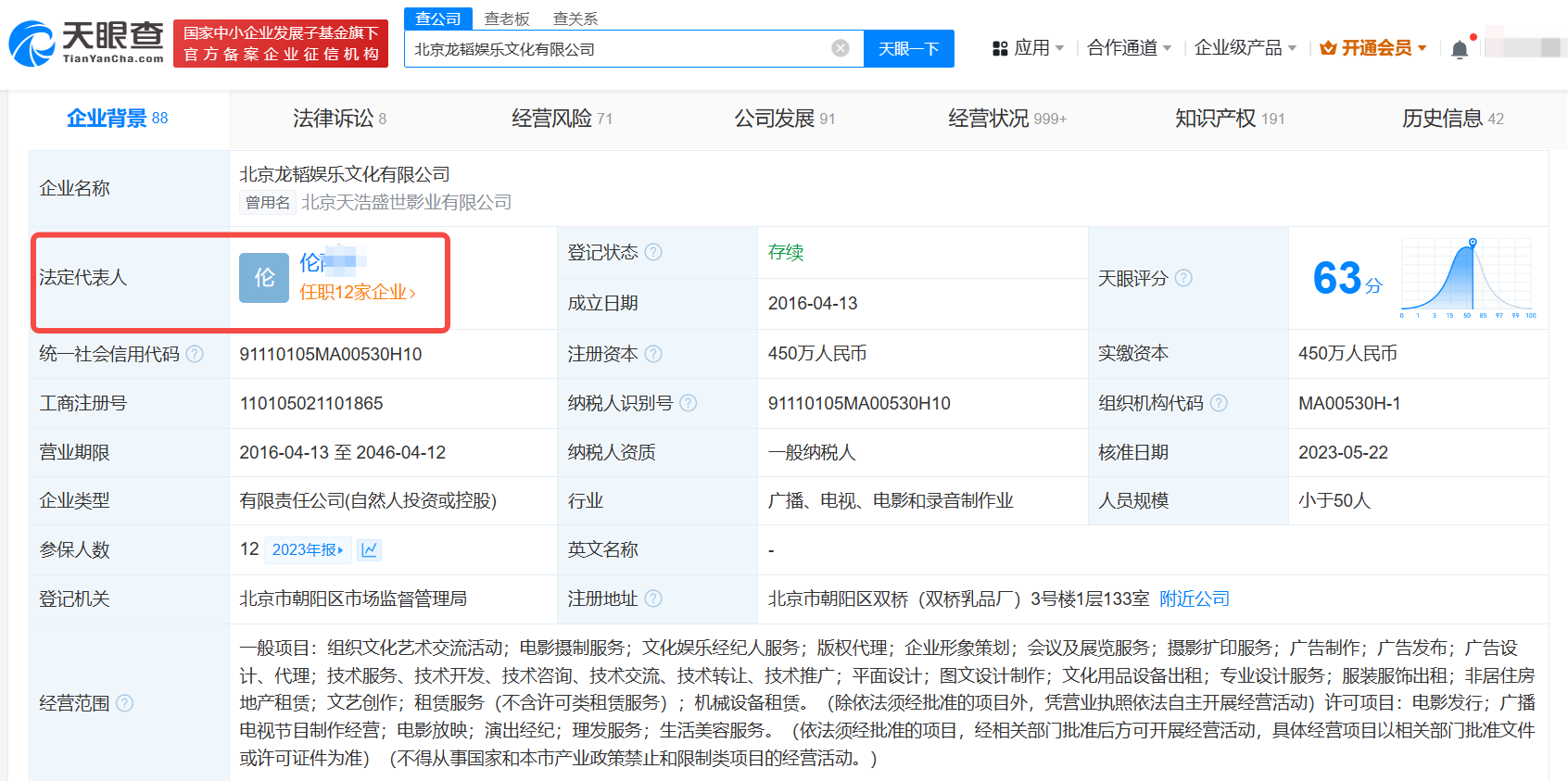Click the former name 北京天浩盛世影业有限公司
1568x781 pixels.
click(406, 202)
